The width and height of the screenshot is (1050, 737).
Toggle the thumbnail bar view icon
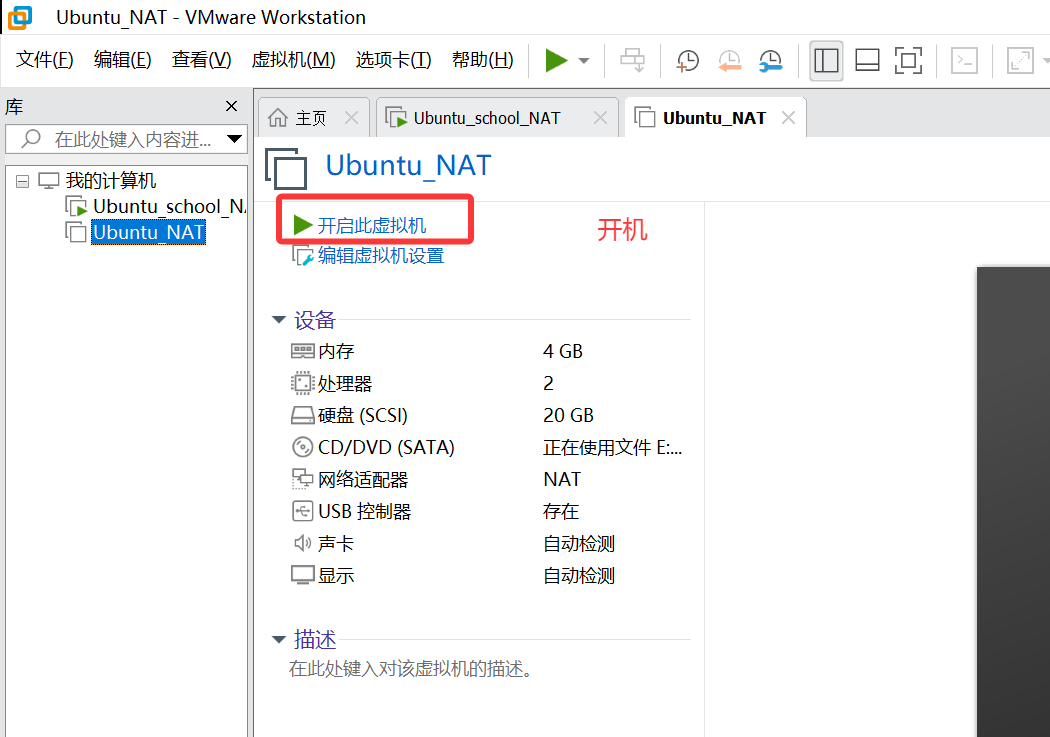867,61
